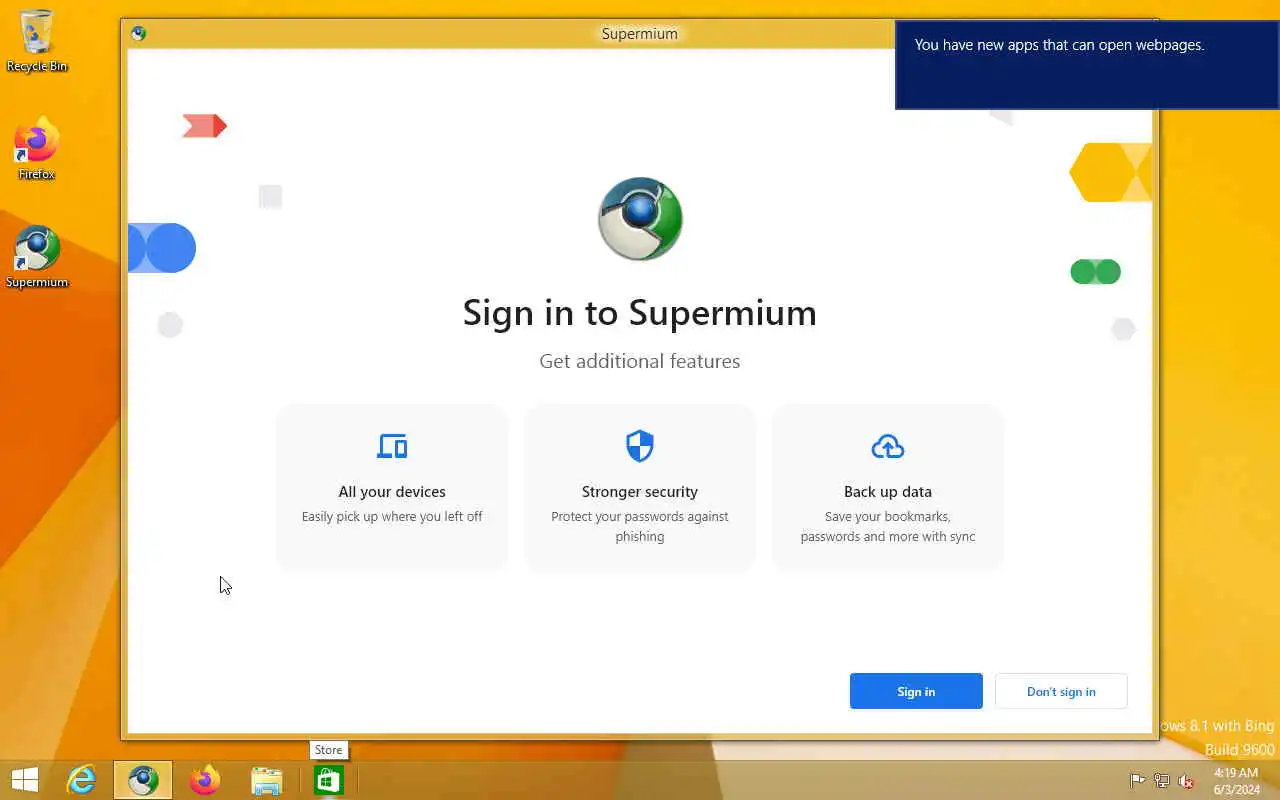
Task: Open File Explorer from taskbar
Action: click(267, 780)
